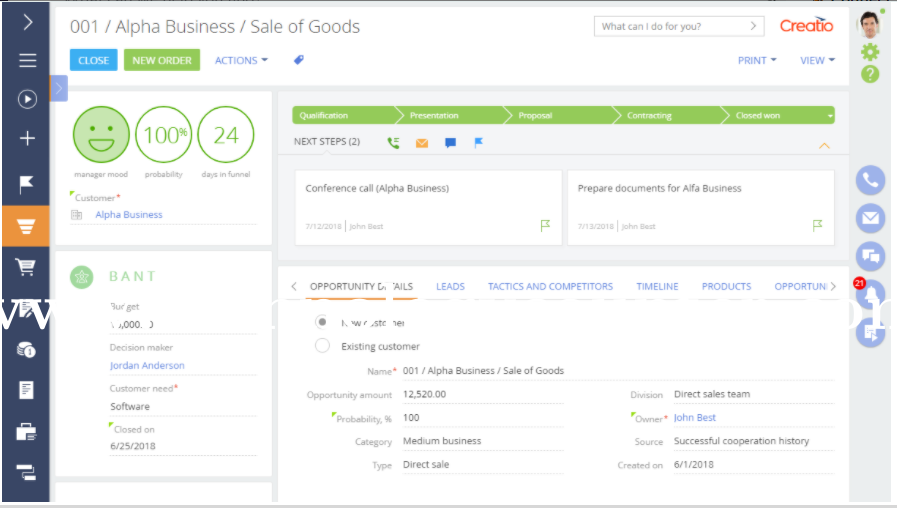The width and height of the screenshot is (897, 508).
Task: Click the Creatio logo
Action: [x=807, y=25]
